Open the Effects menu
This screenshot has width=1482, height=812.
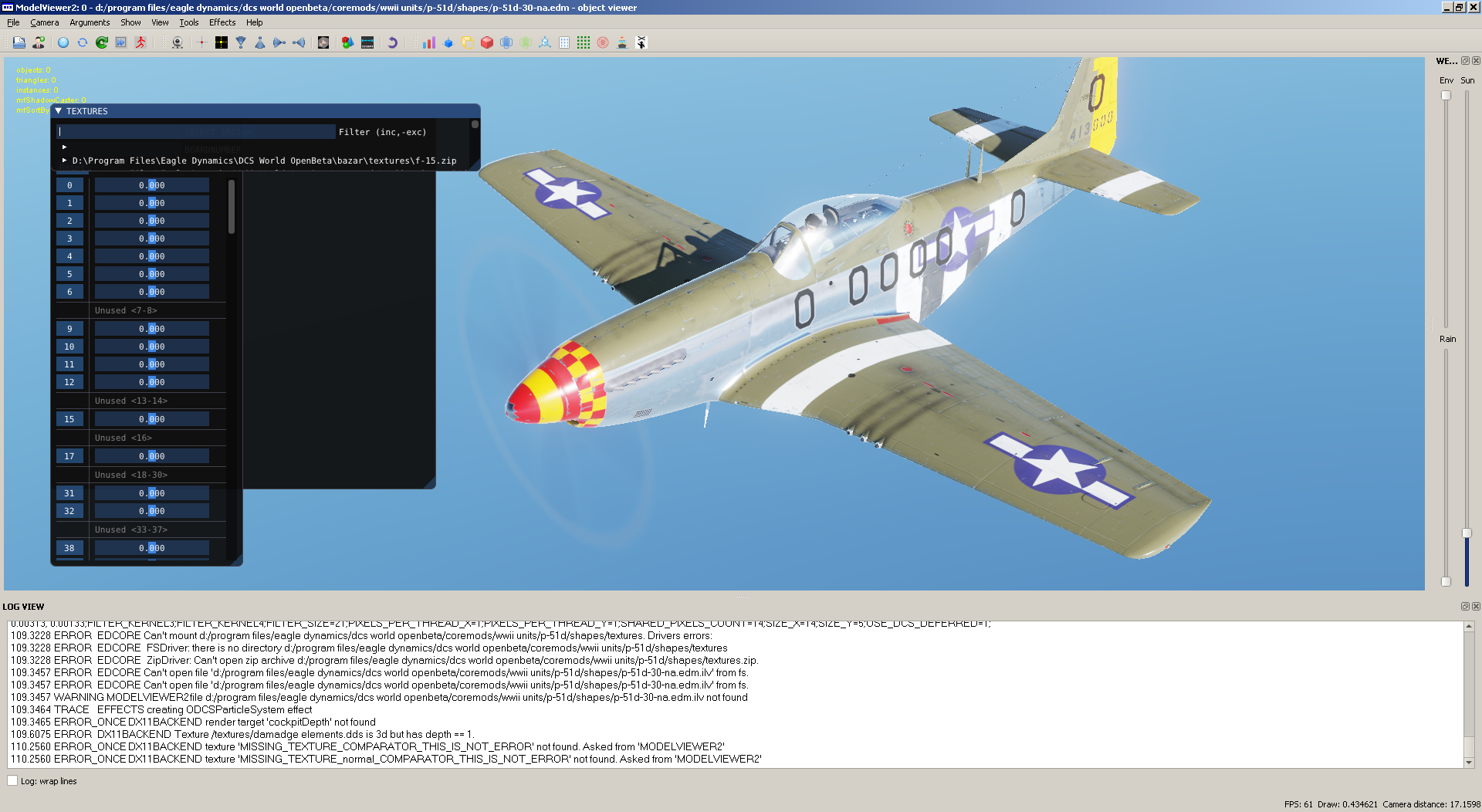[222, 22]
